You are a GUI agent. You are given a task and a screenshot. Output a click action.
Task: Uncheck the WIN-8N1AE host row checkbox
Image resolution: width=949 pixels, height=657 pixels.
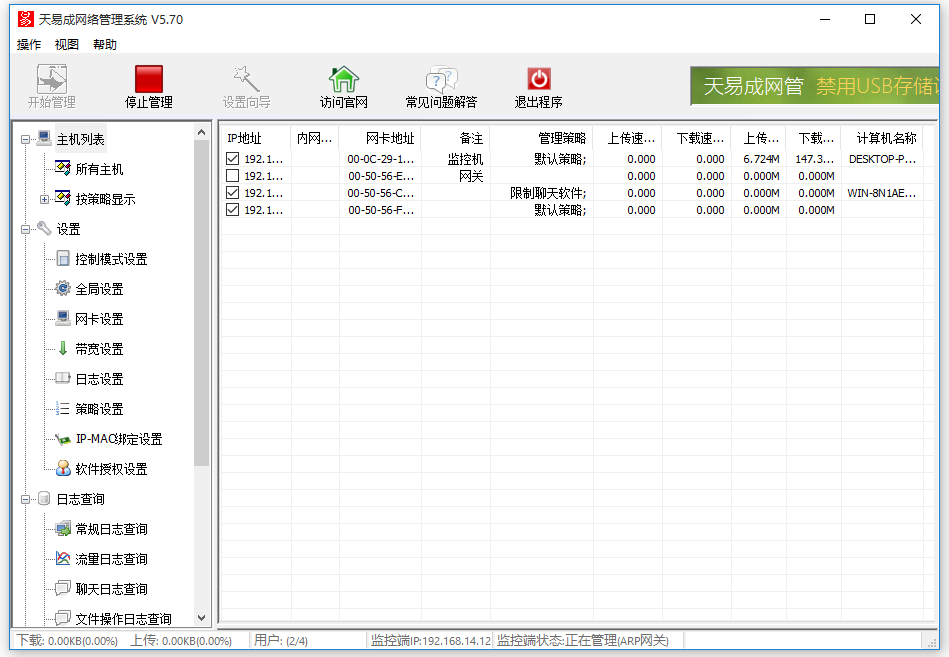coord(232,192)
